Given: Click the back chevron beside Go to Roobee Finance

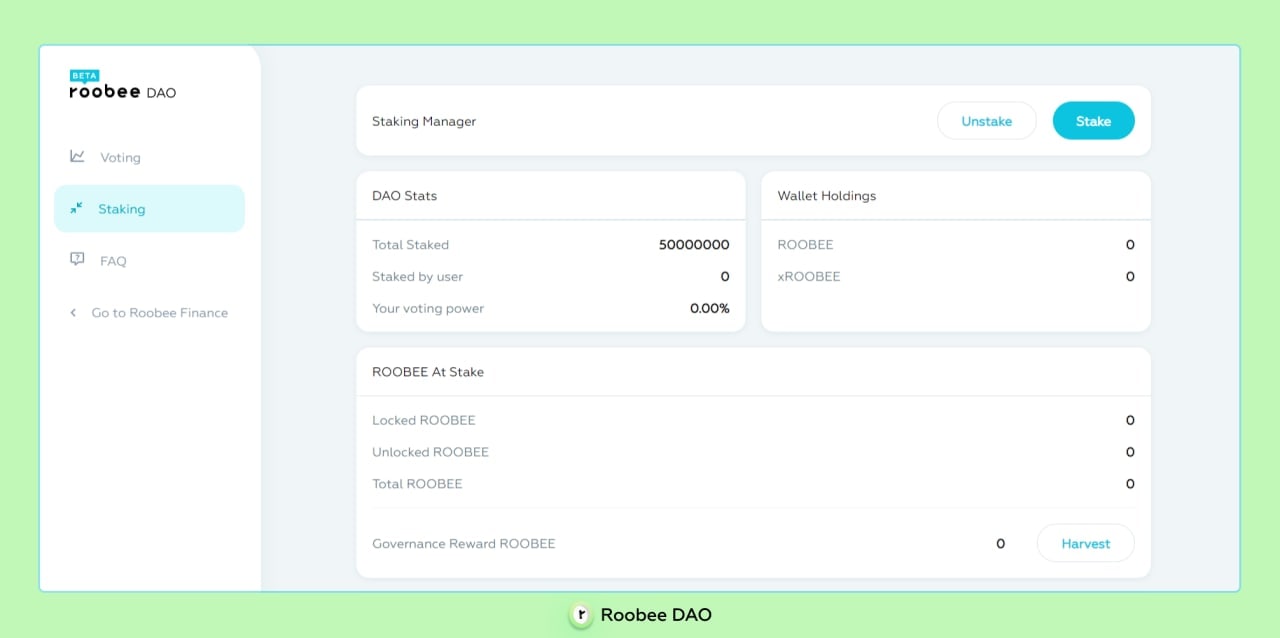Looking at the screenshot, I should 73,313.
